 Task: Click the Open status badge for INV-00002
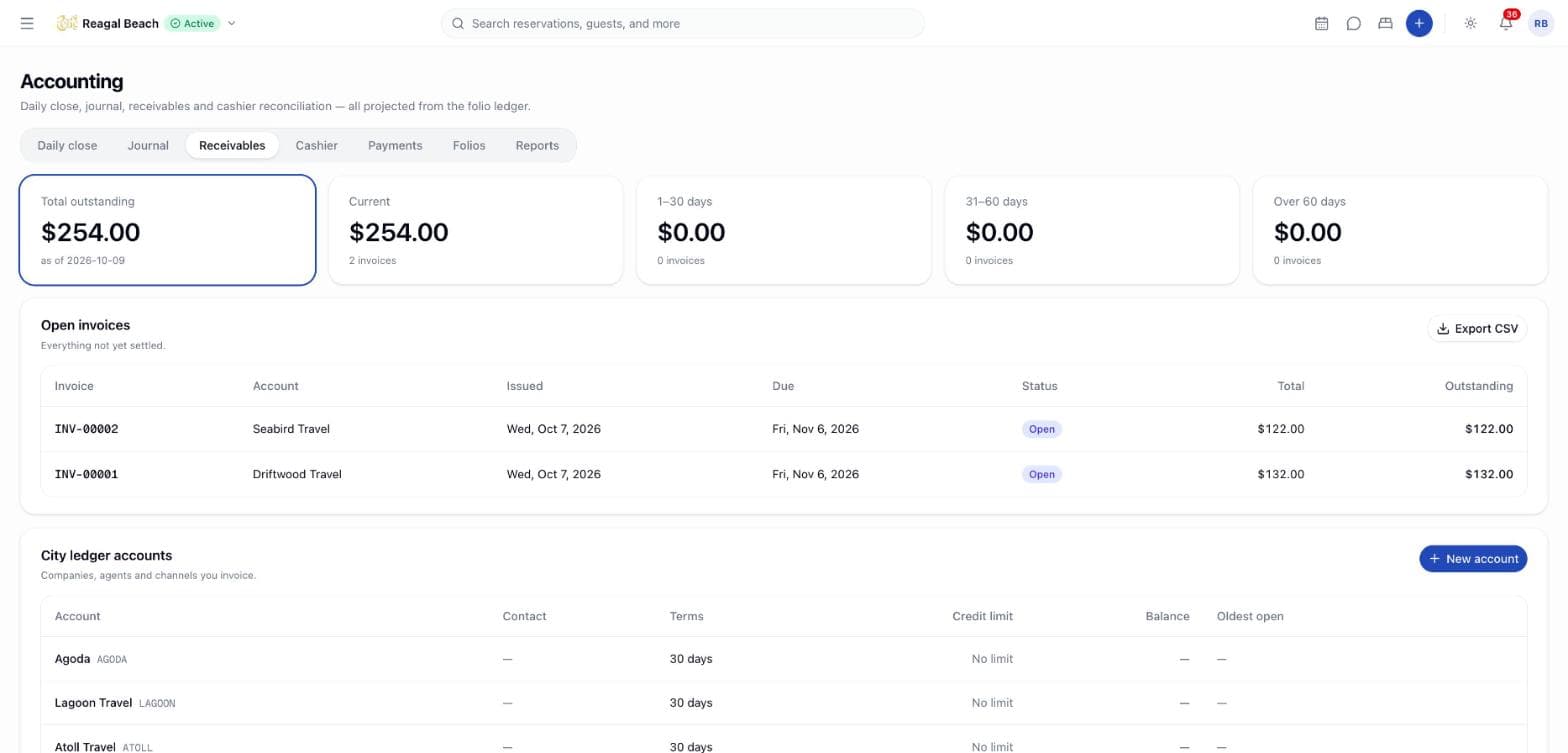tap(1041, 429)
